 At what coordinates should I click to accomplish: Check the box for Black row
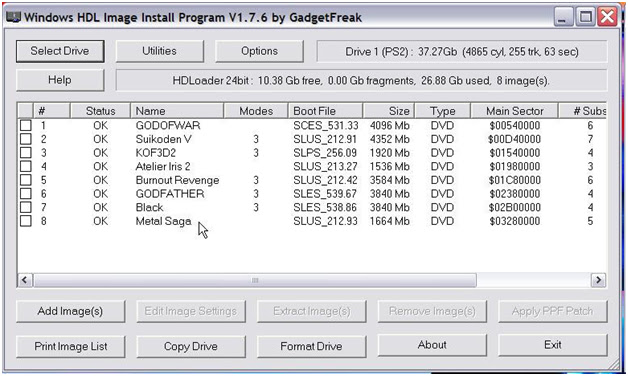pyautogui.click(x=26, y=207)
